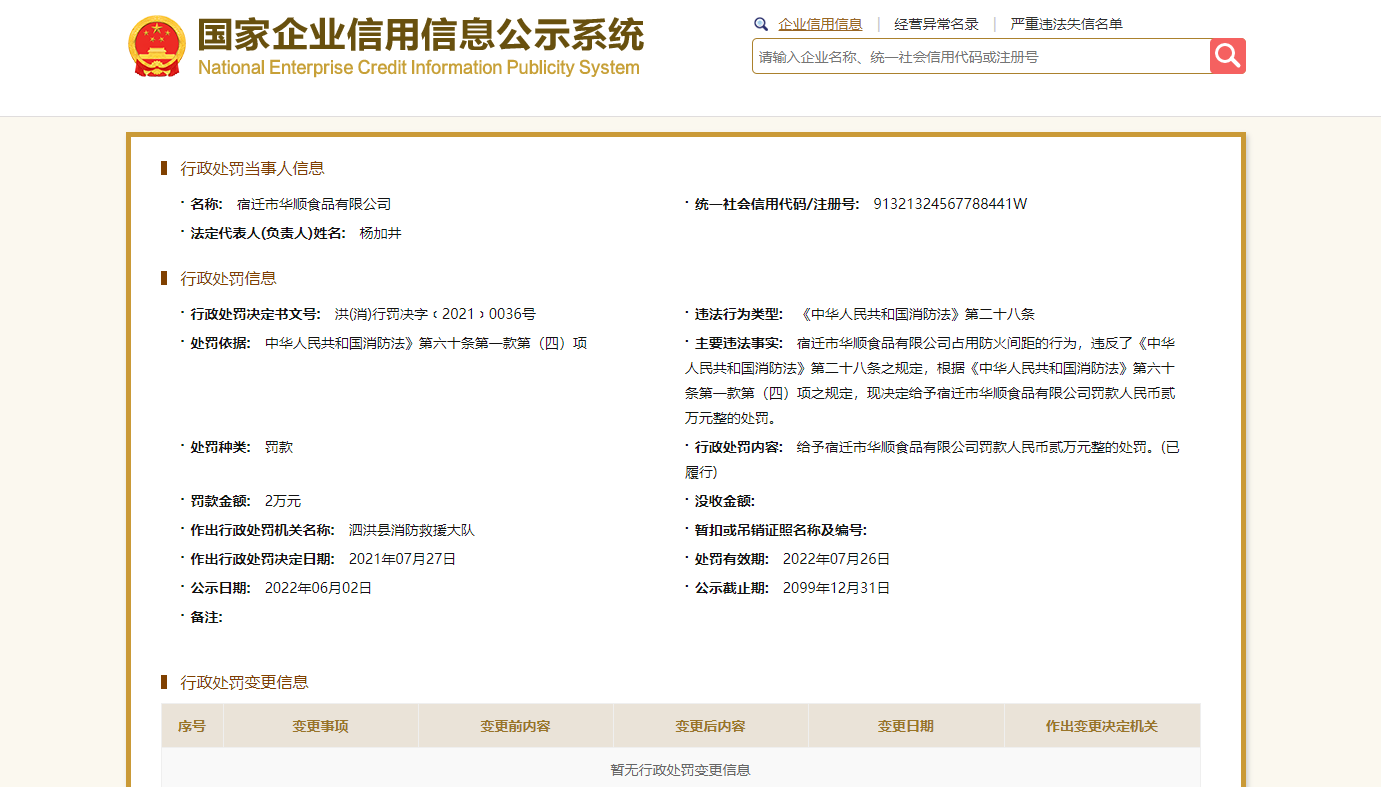Click the publicity end date 2099年12月31日
This screenshot has width=1381, height=787.
click(x=836, y=588)
